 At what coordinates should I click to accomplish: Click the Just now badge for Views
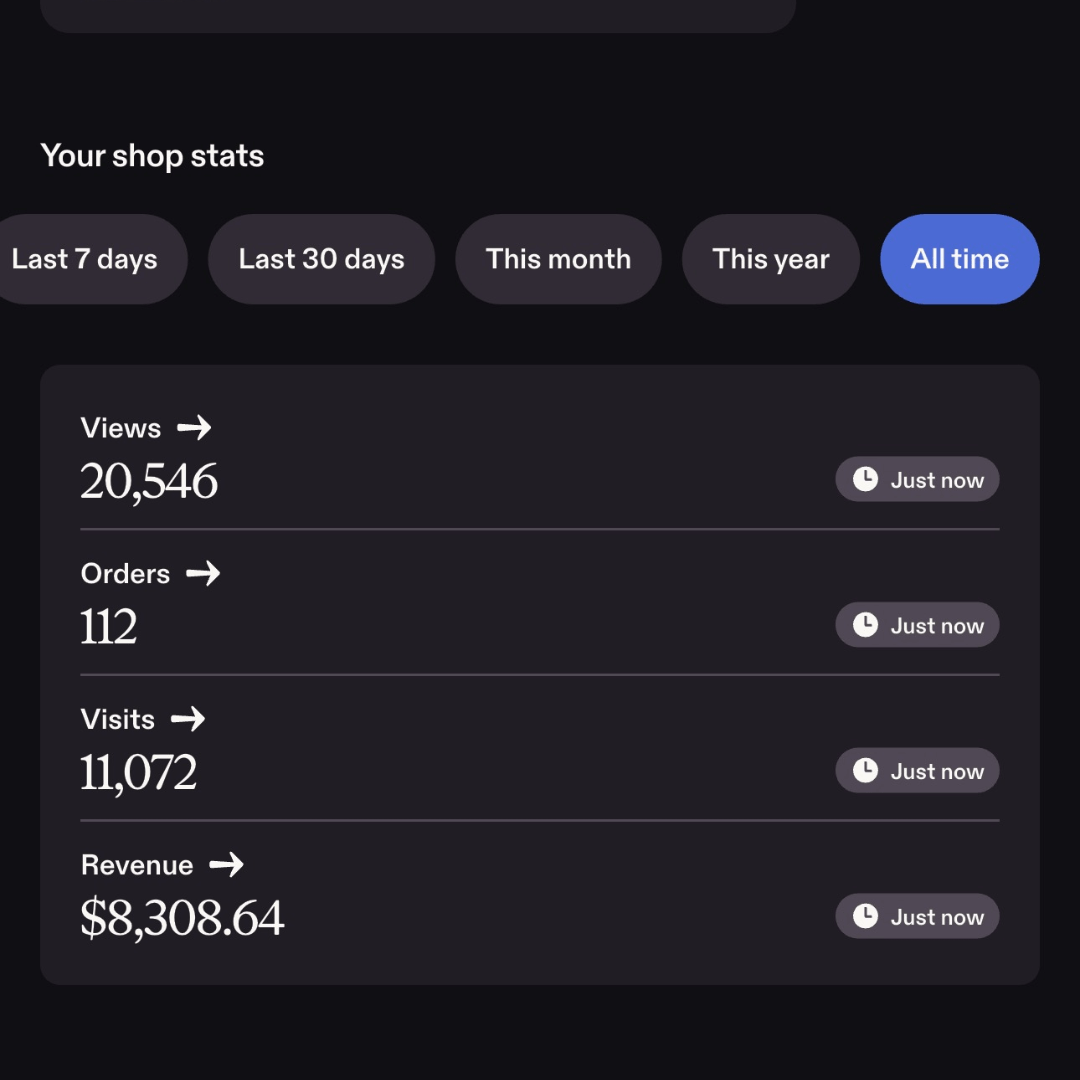click(917, 479)
